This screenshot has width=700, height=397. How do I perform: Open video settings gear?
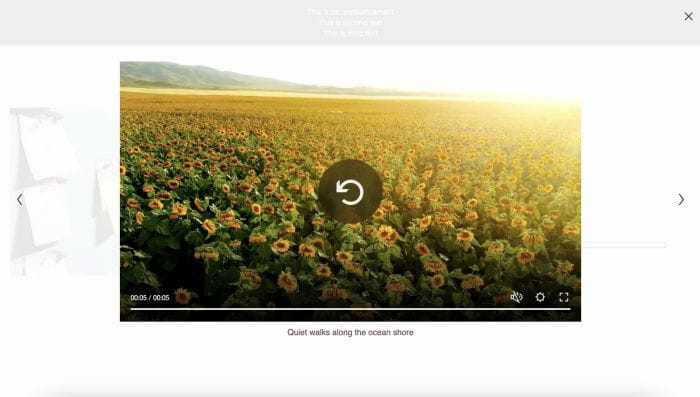540,297
